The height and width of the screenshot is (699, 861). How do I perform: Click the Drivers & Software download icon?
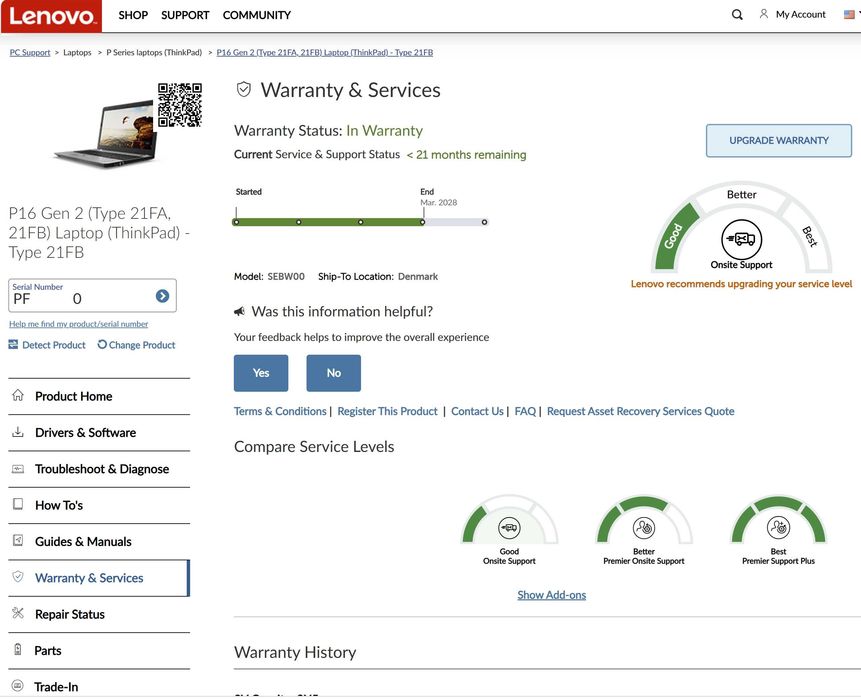(x=18, y=432)
